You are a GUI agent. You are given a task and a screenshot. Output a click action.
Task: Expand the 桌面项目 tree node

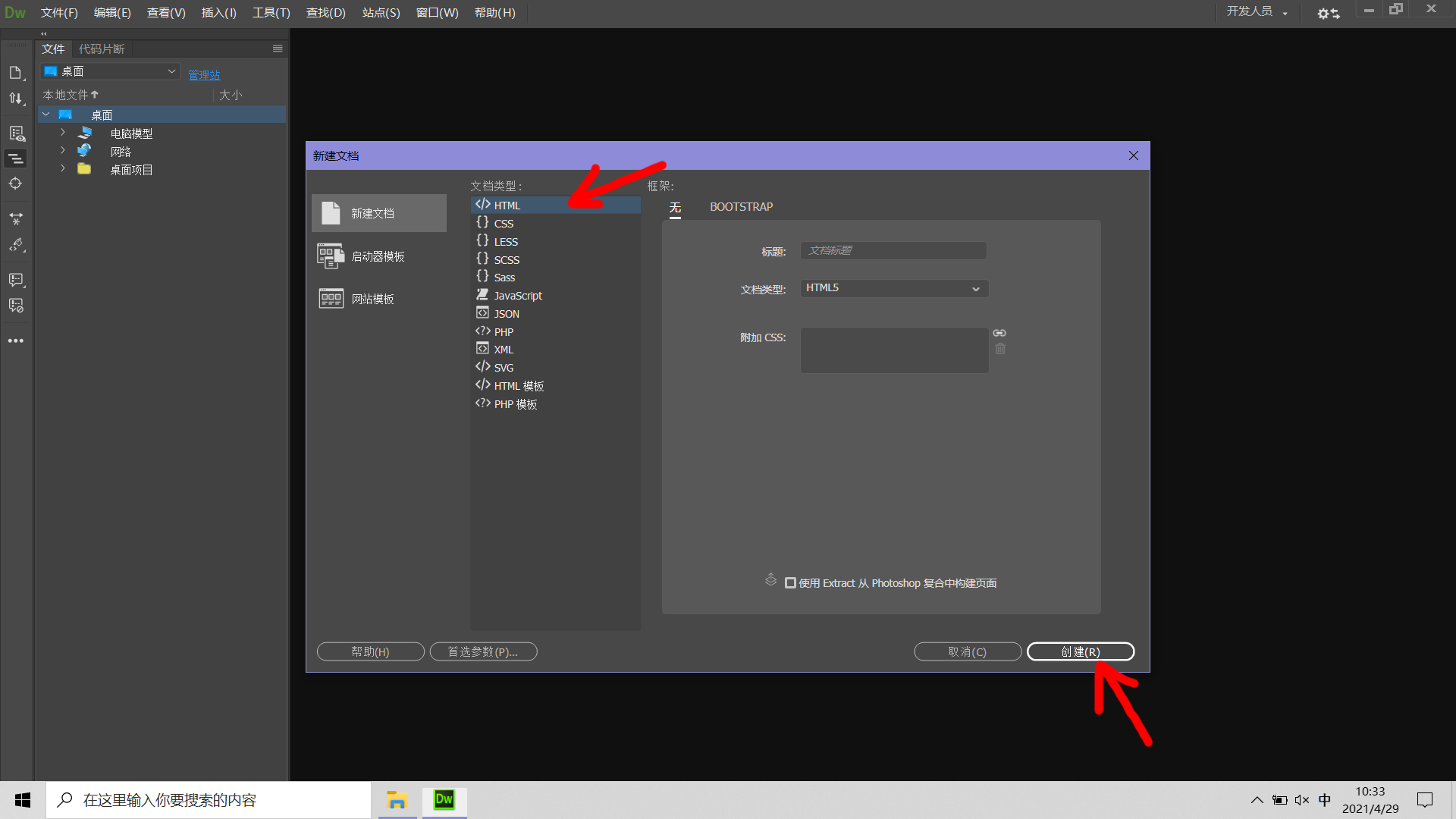pos(63,169)
